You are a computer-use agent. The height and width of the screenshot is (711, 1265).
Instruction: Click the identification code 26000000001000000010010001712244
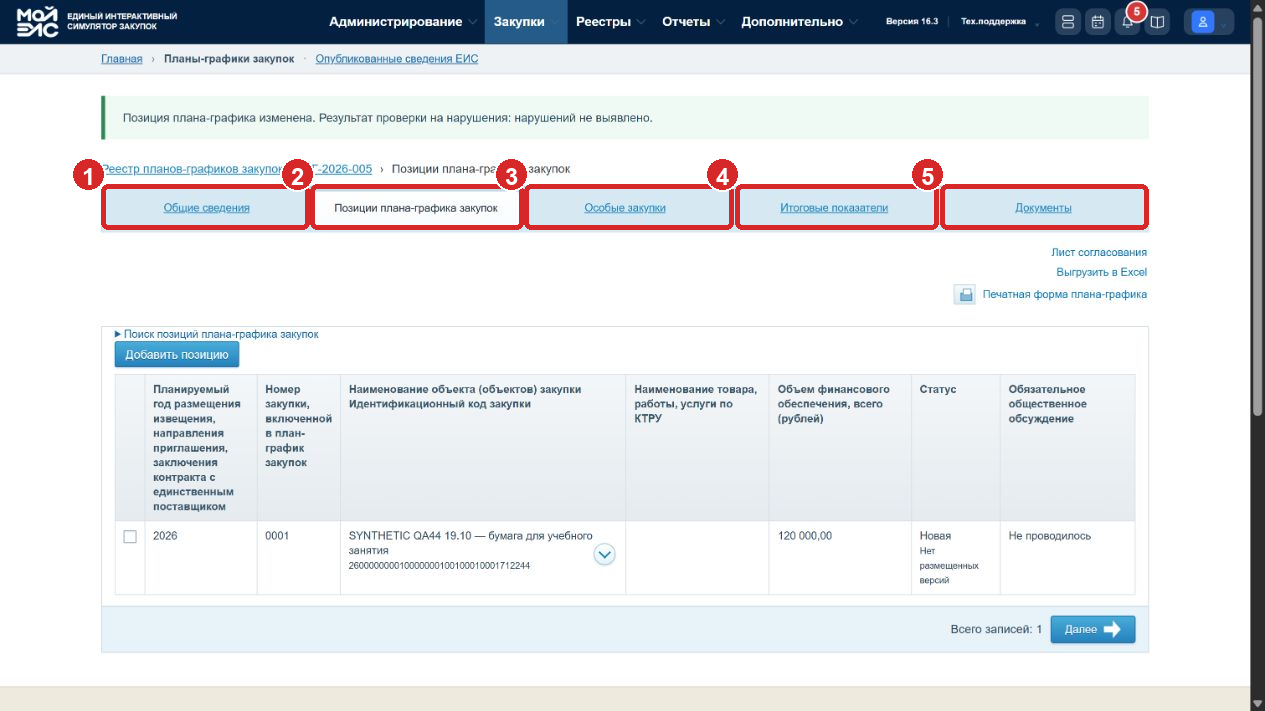(439, 566)
